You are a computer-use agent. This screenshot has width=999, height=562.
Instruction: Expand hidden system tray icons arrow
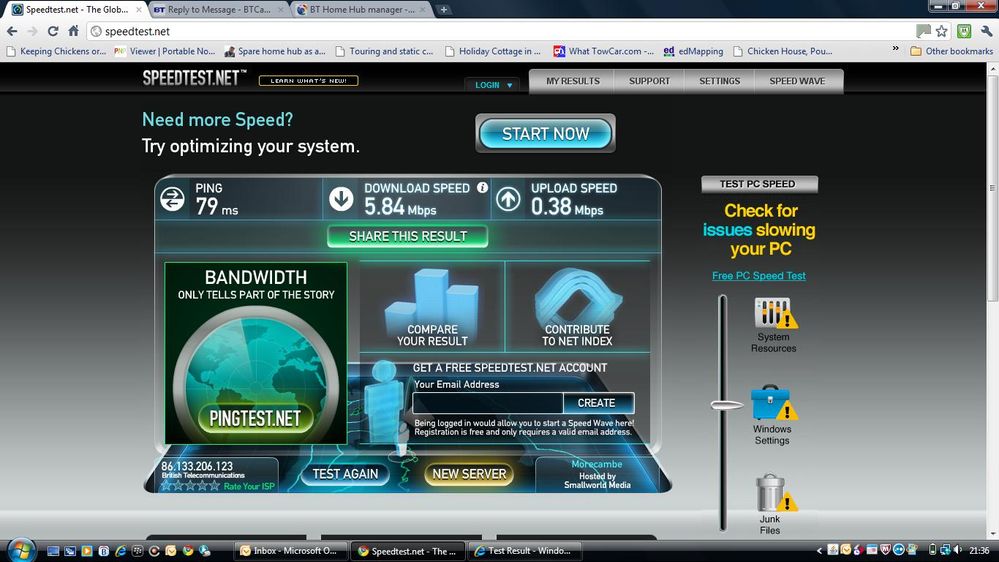point(819,551)
